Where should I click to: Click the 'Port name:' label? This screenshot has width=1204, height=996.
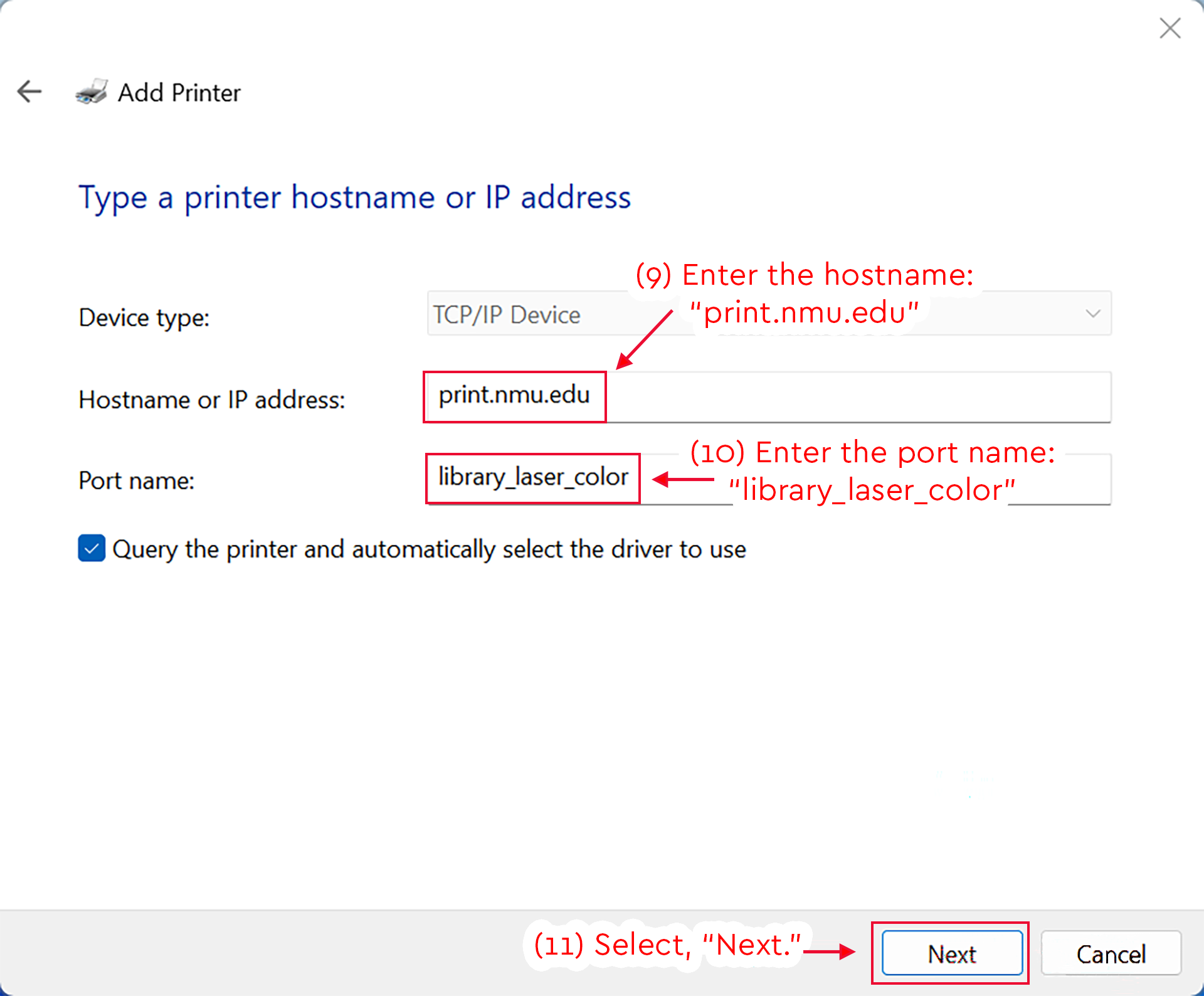(x=137, y=481)
